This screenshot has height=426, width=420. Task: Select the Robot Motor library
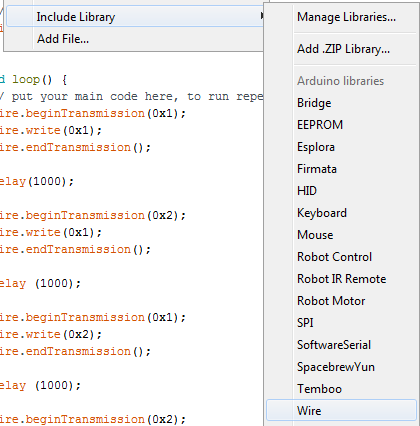[342, 301]
